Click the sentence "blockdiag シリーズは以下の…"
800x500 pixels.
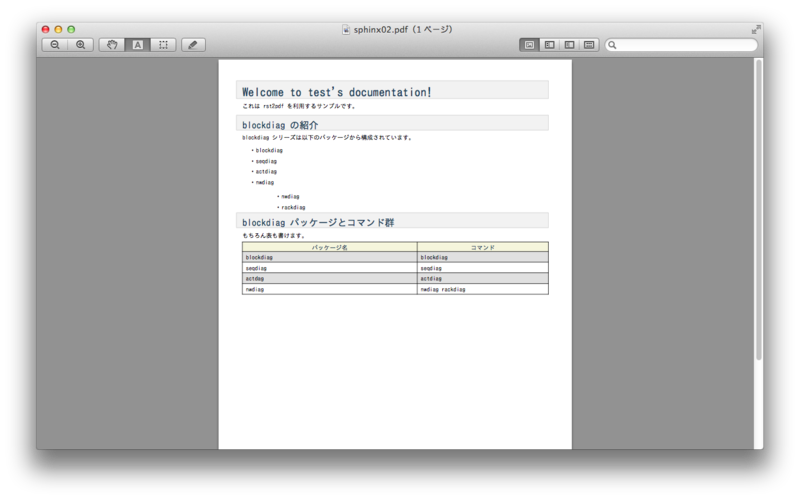[x=327, y=138]
